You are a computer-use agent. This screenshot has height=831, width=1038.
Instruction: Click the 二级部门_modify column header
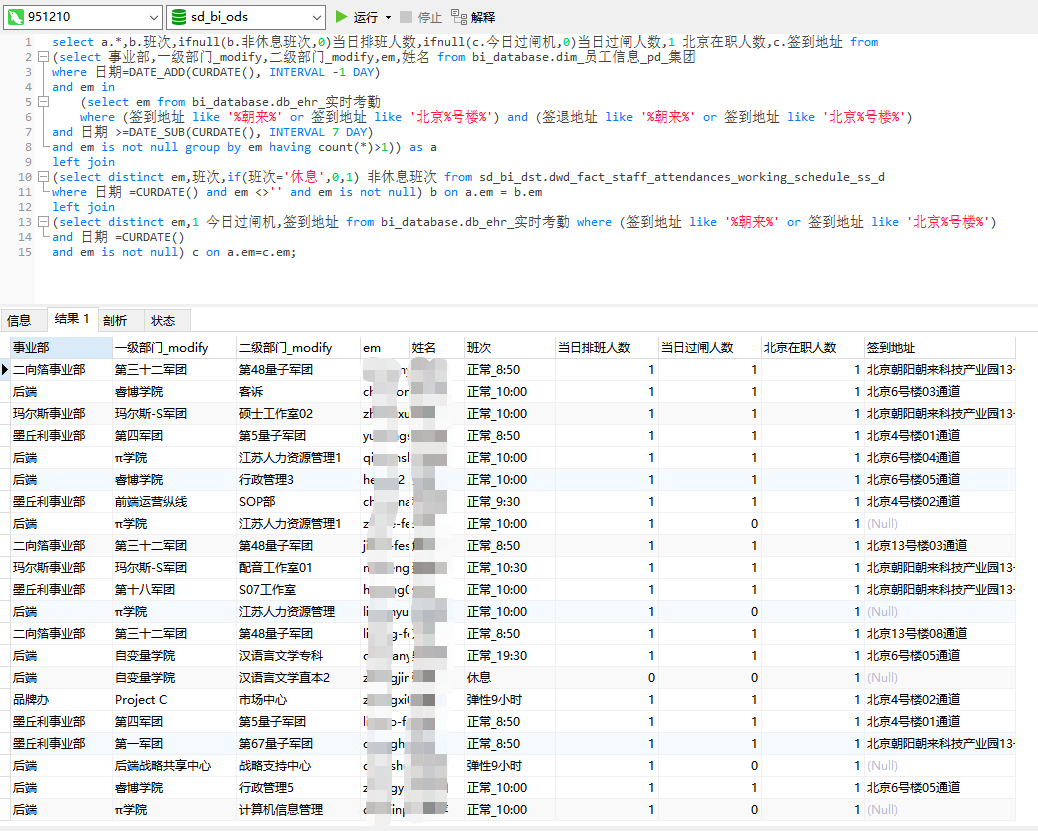(x=298, y=348)
